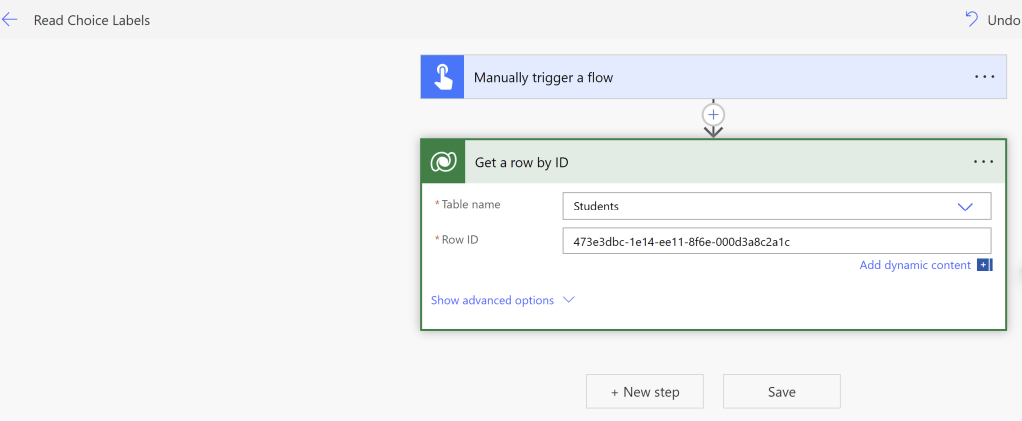
Task: Click the New step button
Action: pyautogui.click(x=645, y=392)
